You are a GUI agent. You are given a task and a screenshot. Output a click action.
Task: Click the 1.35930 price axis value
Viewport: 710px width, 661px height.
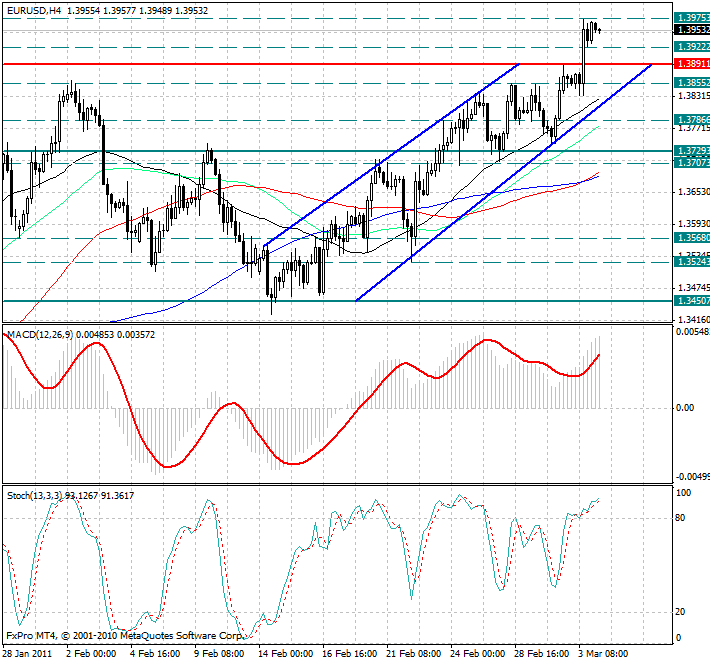[x=693, y=224]
